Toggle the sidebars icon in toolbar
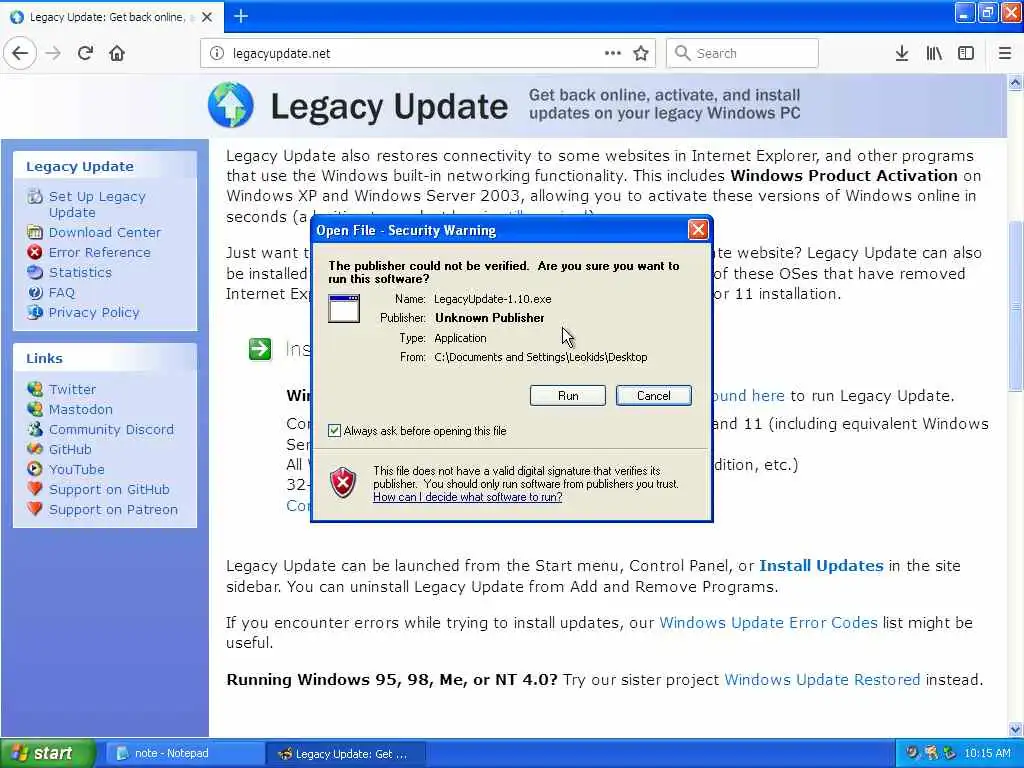The height and width of the screenshot is (768, 1024). tap(966, 54)
